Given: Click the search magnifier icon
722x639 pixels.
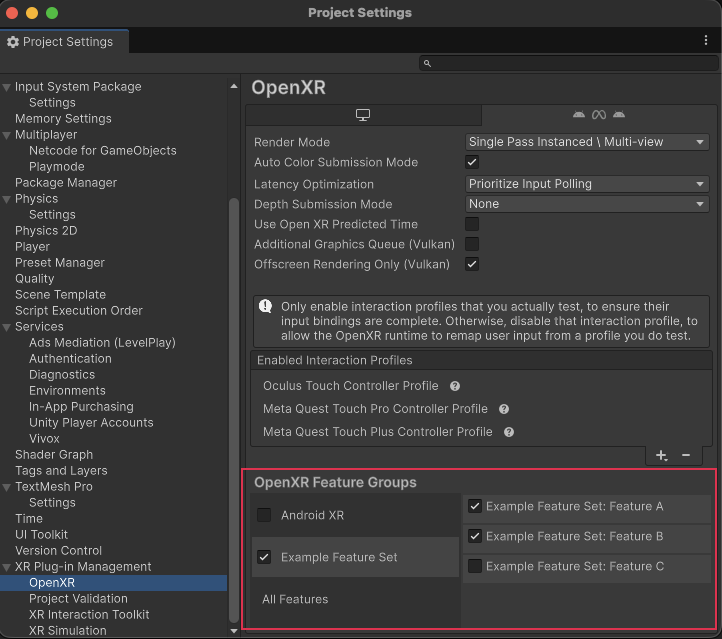Looking at the screenshot, I should tap(427, 64).
